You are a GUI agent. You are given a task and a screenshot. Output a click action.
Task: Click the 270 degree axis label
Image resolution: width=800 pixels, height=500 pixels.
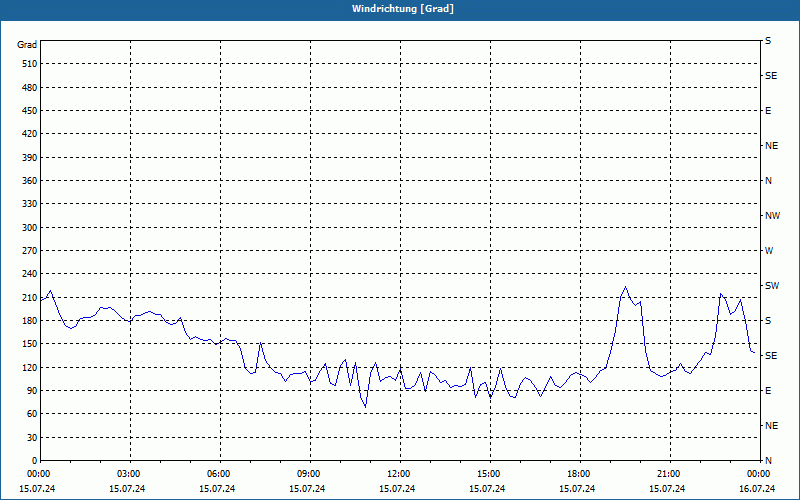pos(30,251)
